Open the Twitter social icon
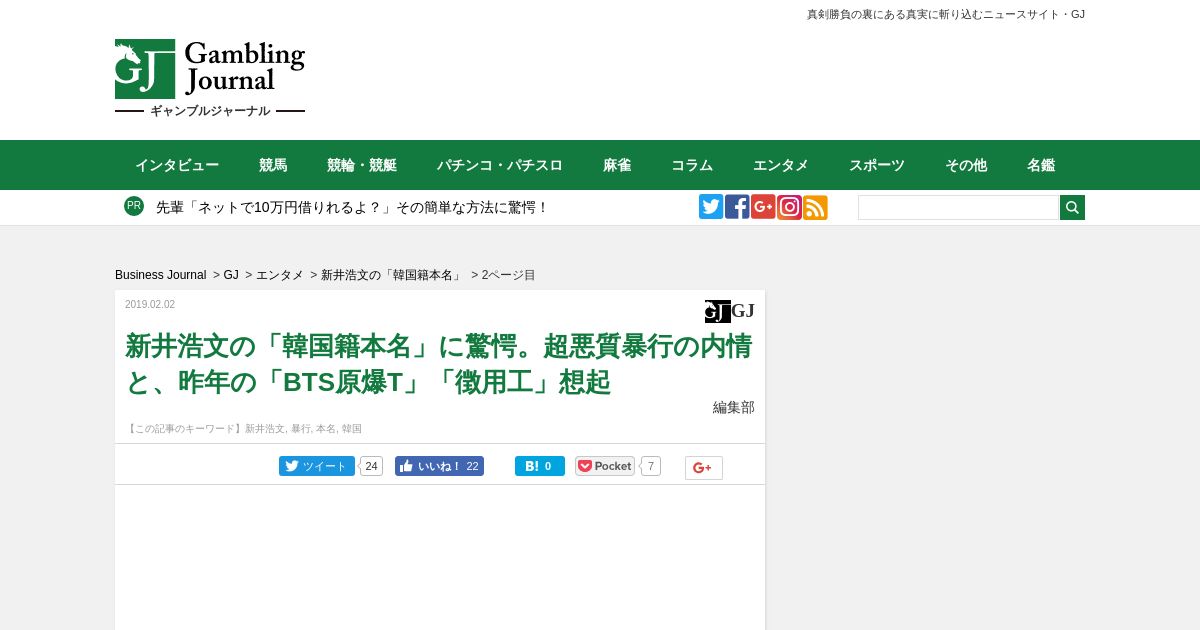Image resolution: width=1200 pixels, height=630 pixels. tap(711, 207)
